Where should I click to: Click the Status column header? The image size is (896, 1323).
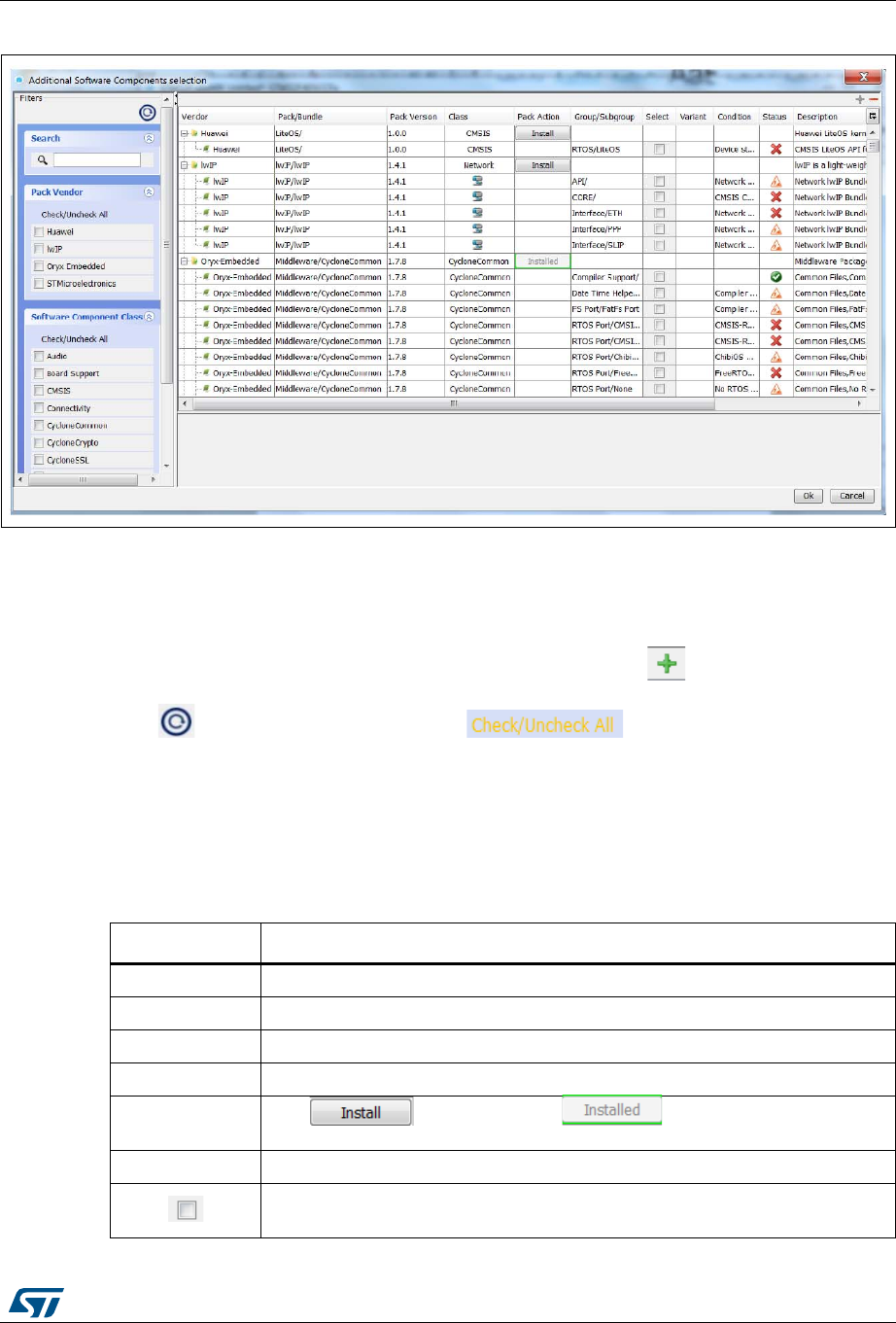pyautogui.click(x=775, y=117)
